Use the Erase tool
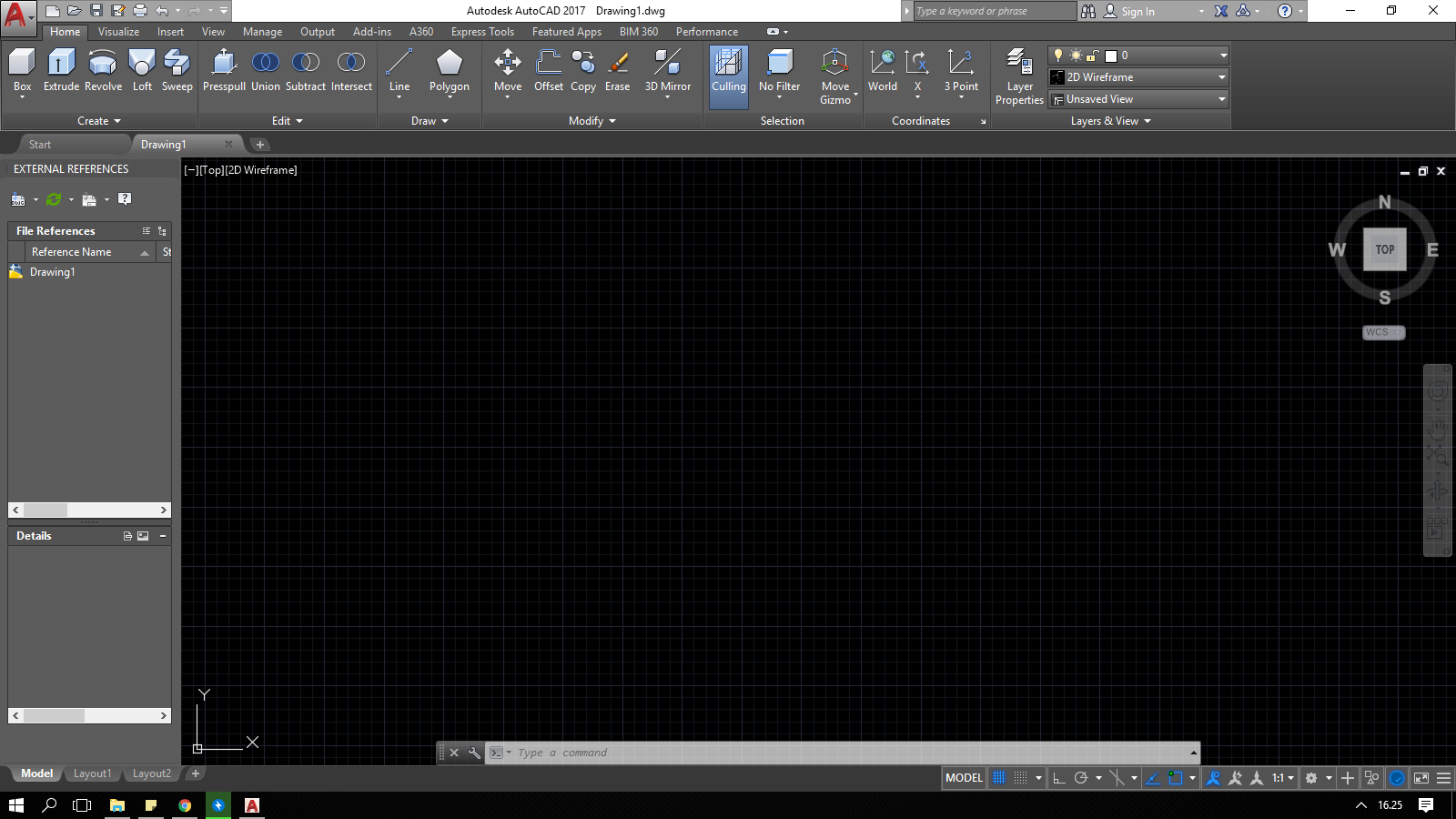This screenshot has height=819, width=1456. [617, 71]
